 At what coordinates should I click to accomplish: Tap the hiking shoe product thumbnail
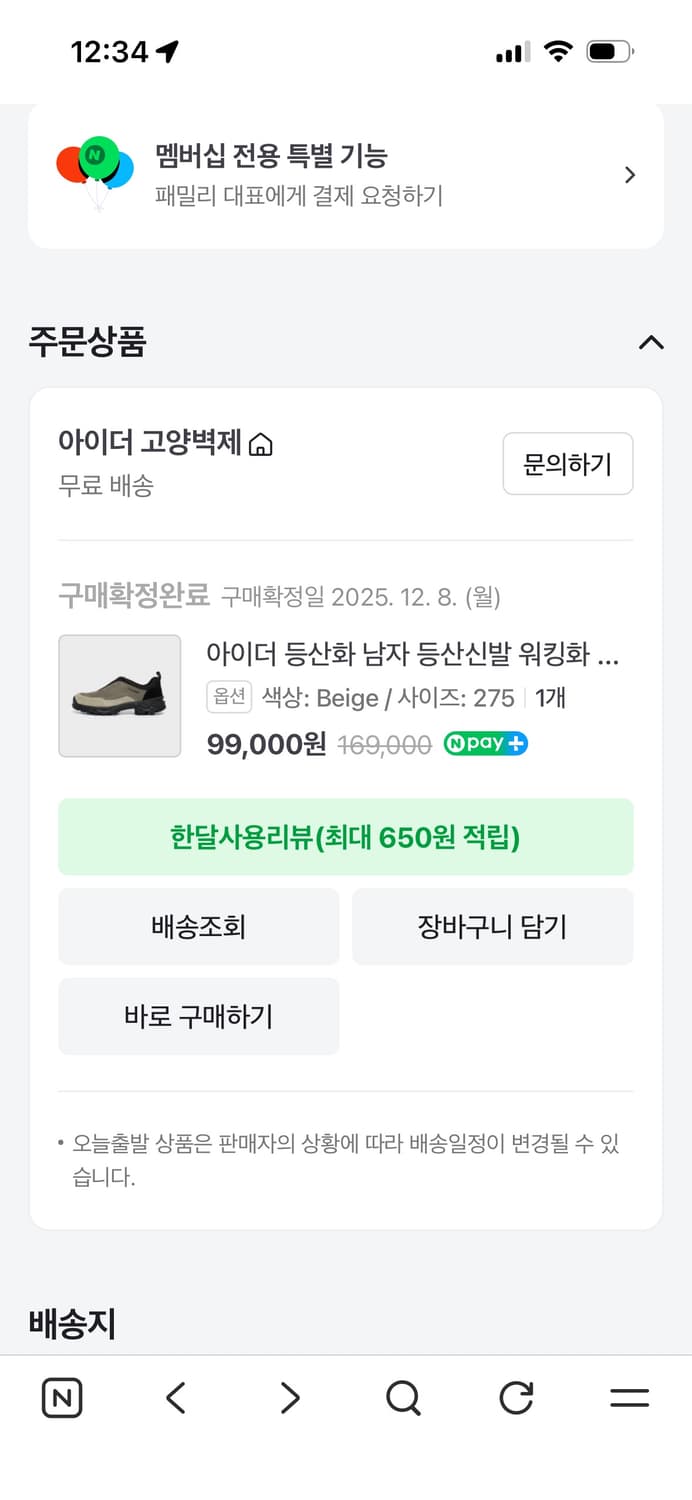(119, 695)
